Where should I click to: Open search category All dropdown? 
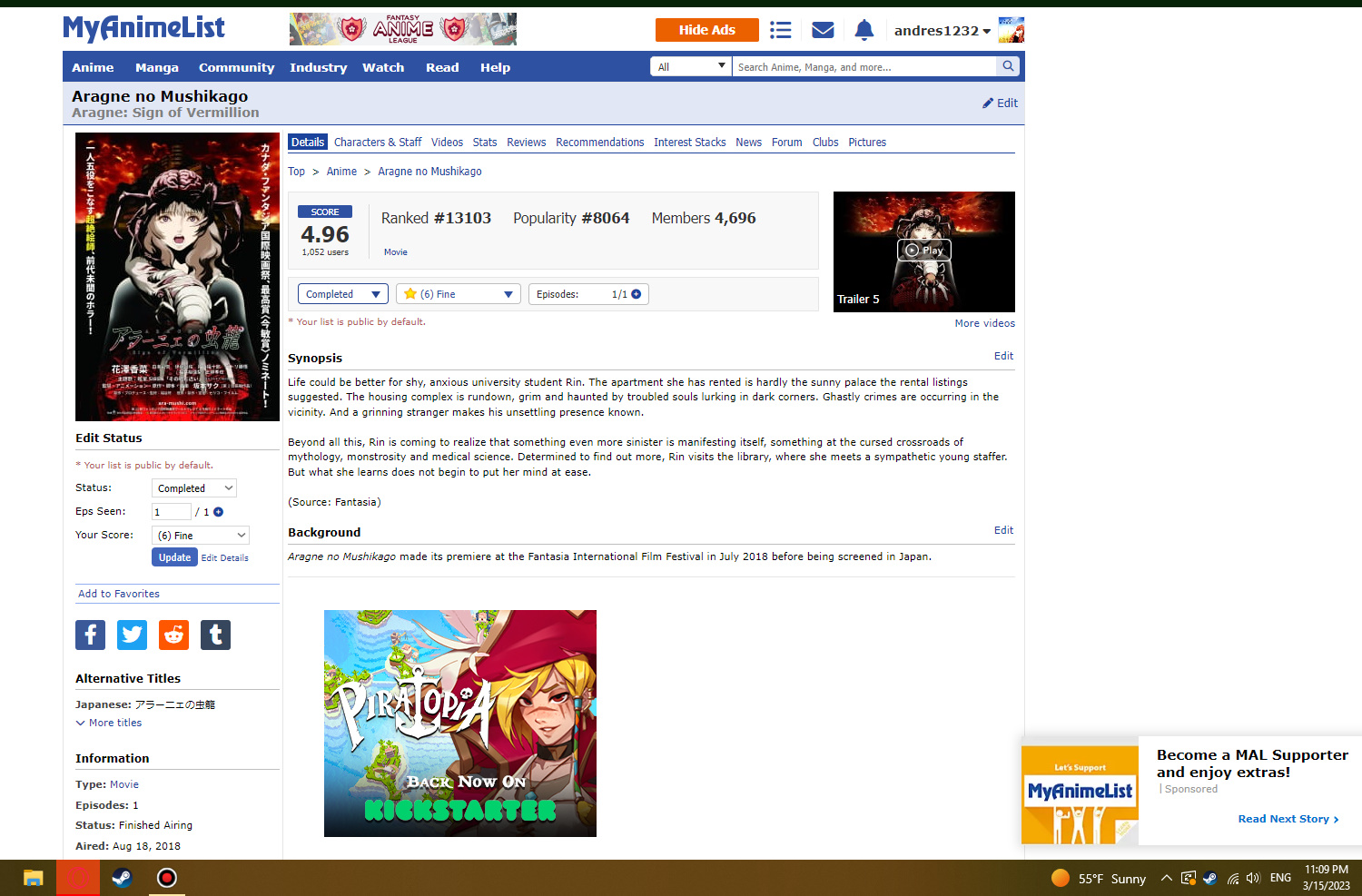(691, 66)
